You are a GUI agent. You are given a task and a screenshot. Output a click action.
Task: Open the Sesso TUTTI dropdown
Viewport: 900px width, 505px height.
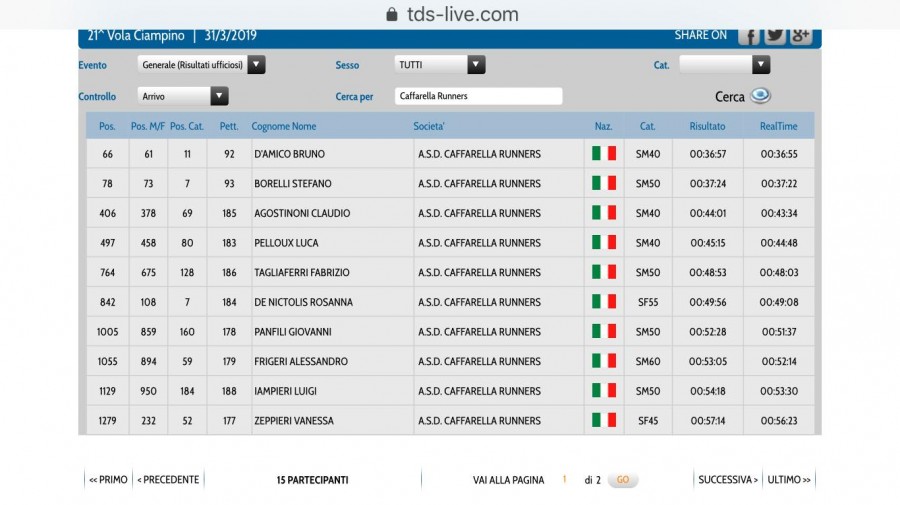point(440,65)
